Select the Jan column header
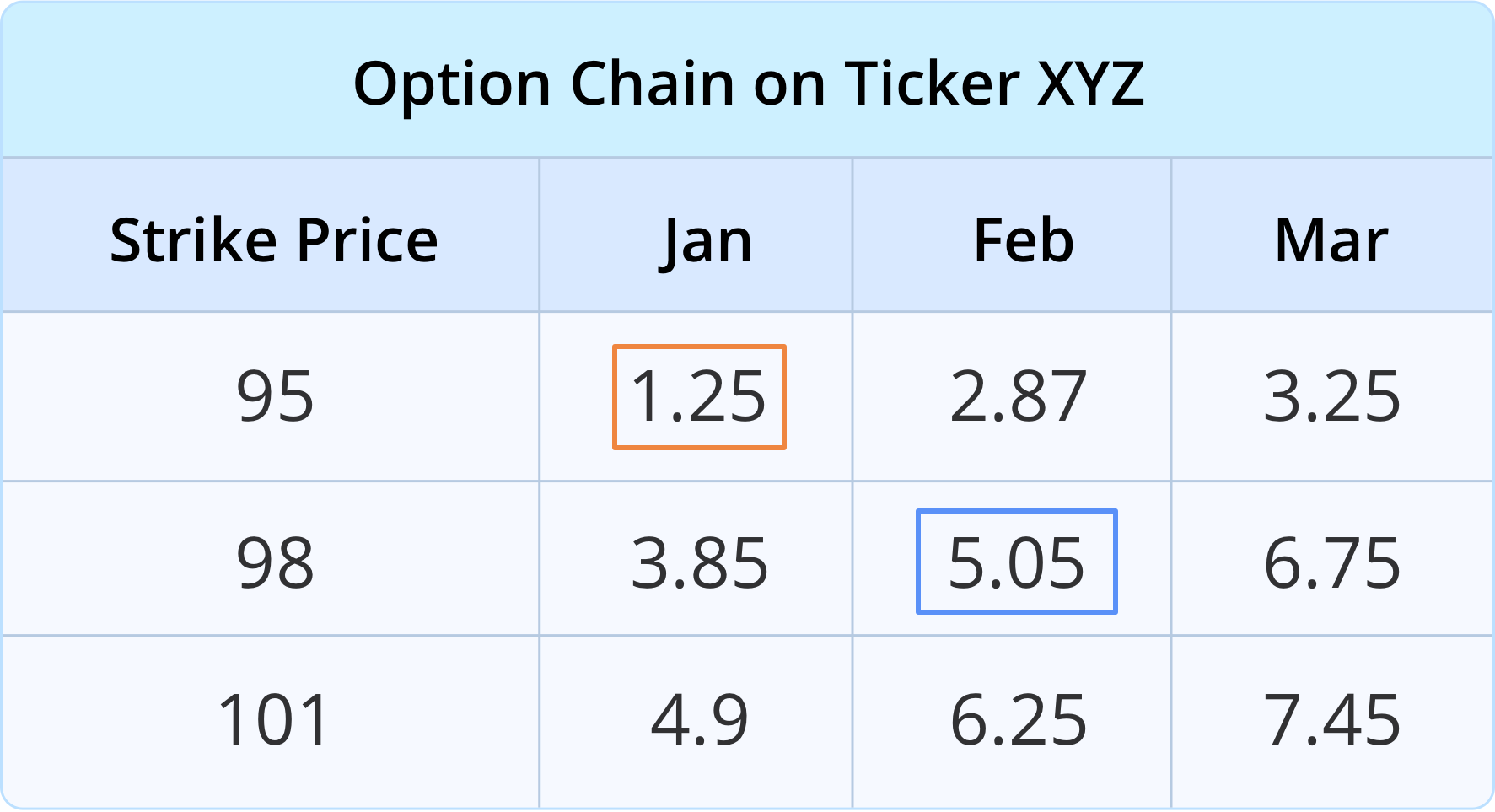This screenshot has width=1495, height=812. point(705,241)
